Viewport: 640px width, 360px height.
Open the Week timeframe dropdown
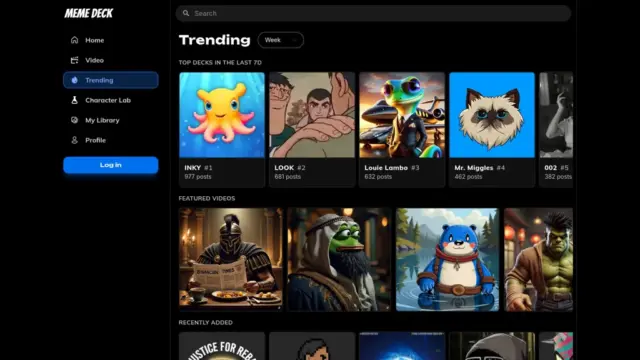click(280, 40)
